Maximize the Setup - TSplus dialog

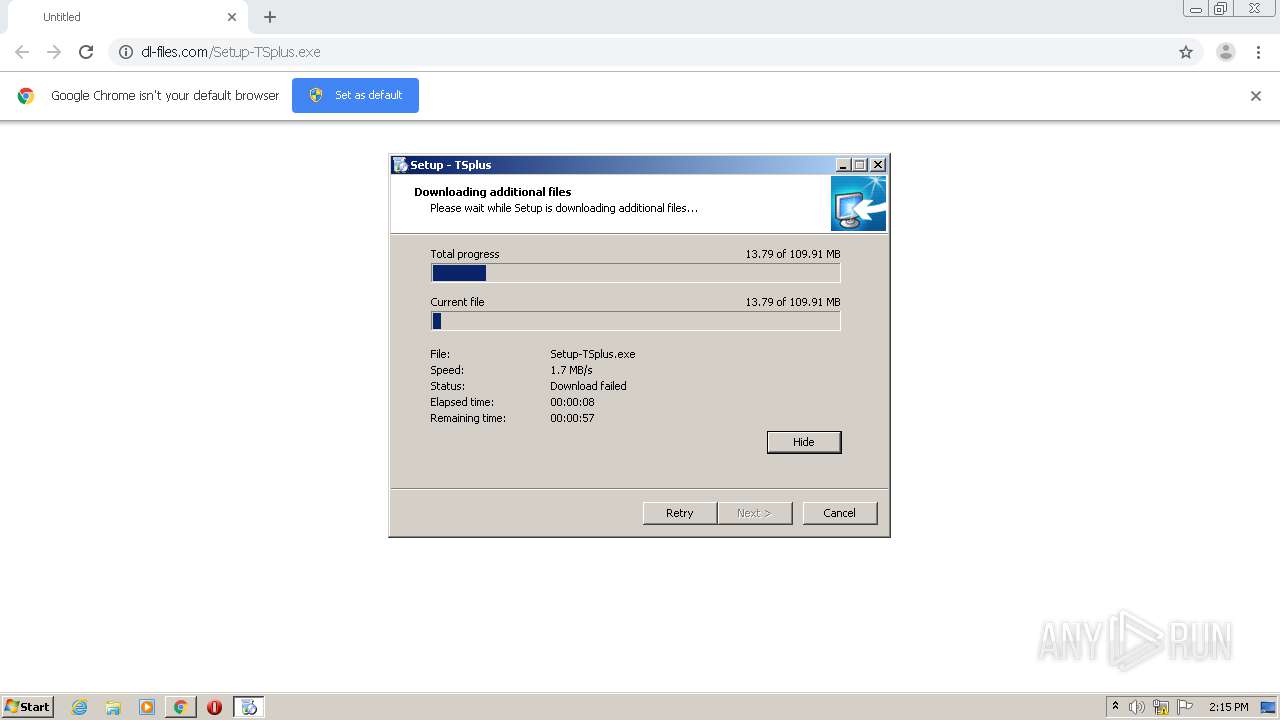click(859, 165)
